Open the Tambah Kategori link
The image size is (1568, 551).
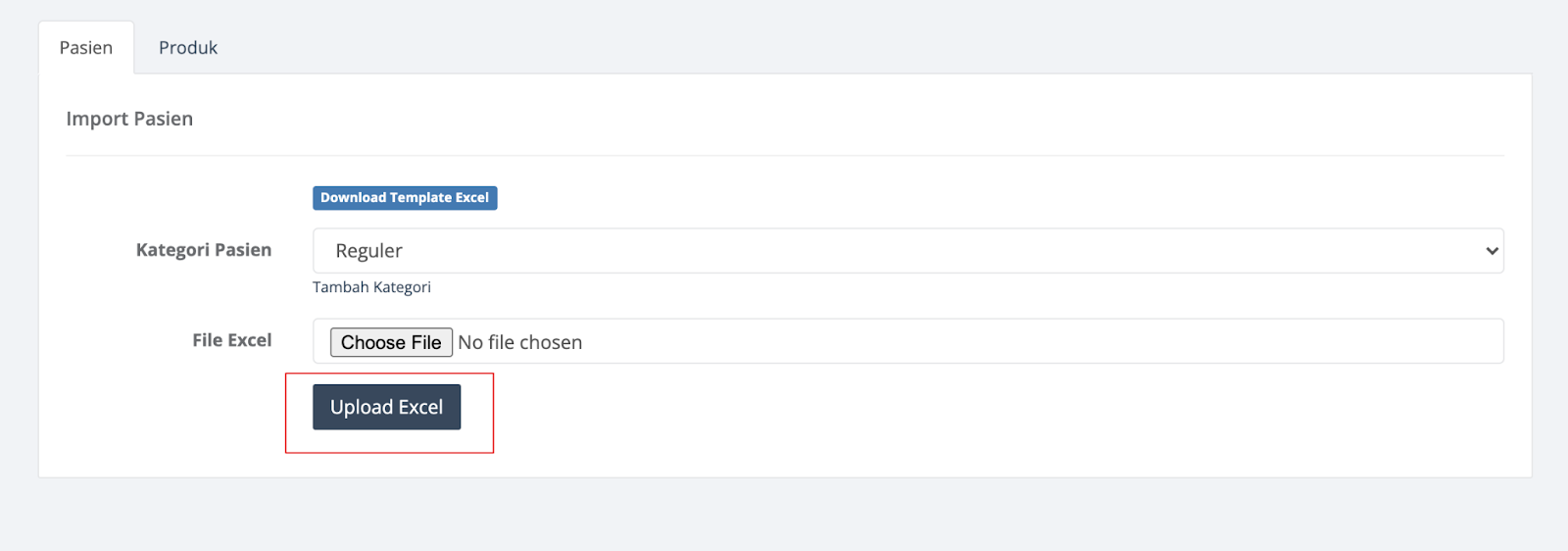pyautogui.click(x=371, y=287)
